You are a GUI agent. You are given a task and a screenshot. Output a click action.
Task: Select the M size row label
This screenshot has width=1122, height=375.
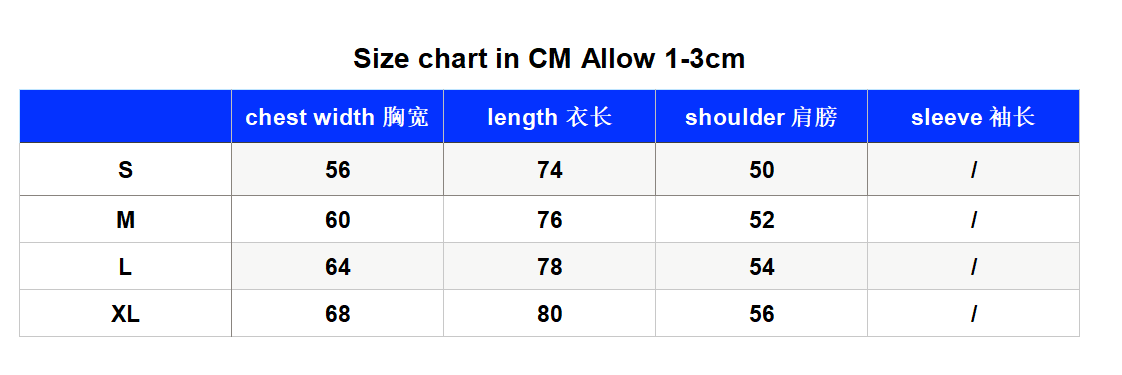click(x=125, y=220)
